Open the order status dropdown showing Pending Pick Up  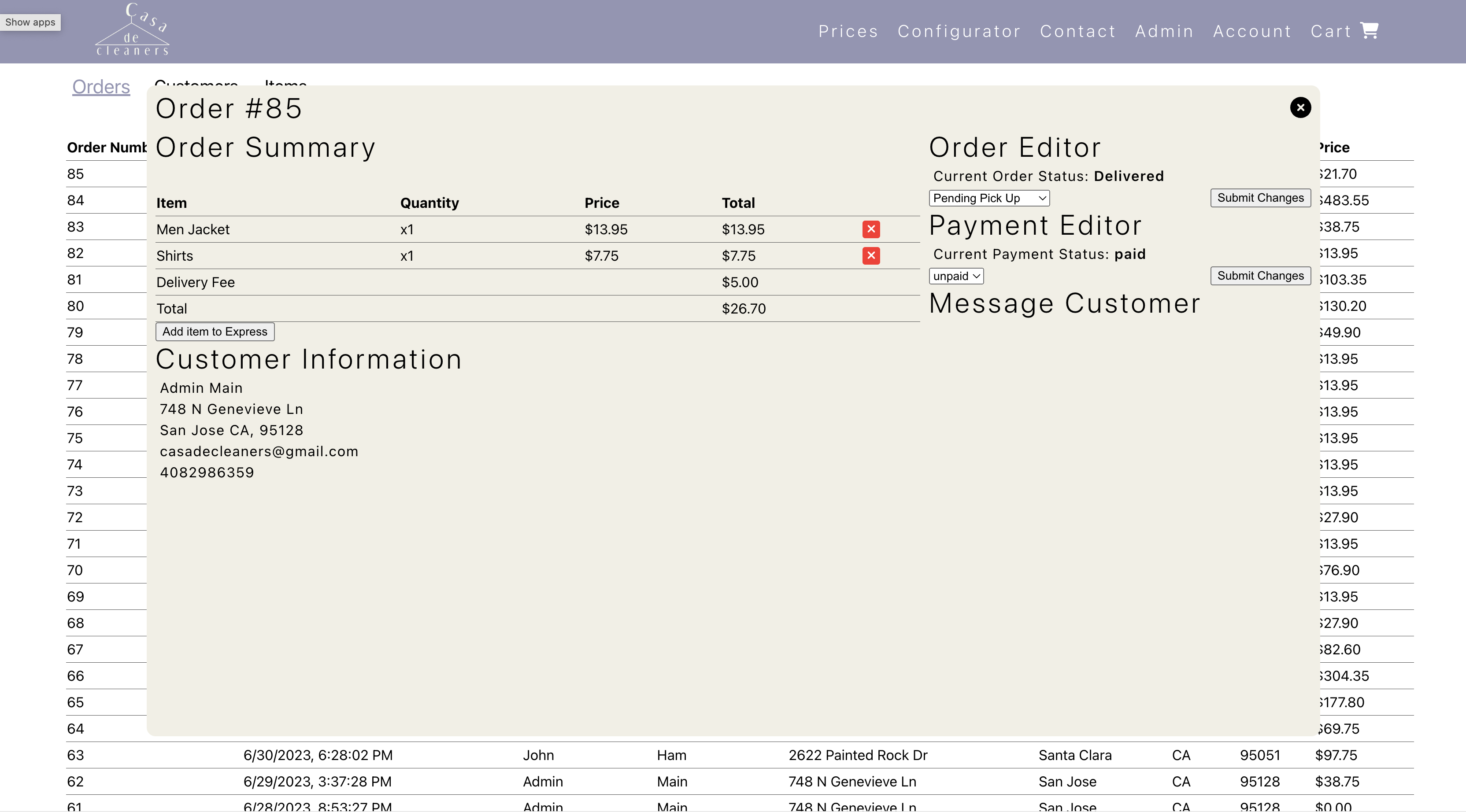click(988, 197)
